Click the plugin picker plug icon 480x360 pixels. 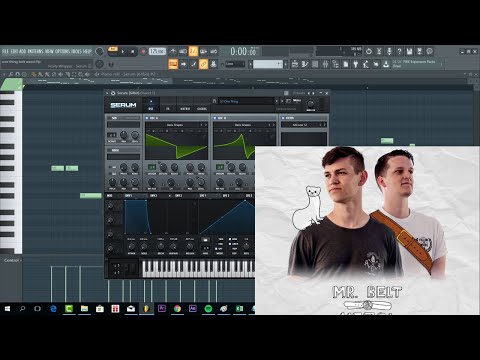356,64
